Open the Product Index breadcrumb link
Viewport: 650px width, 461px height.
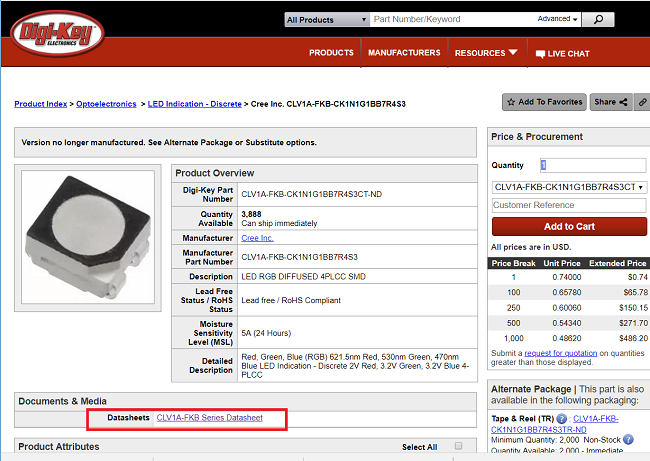point(41,104)
